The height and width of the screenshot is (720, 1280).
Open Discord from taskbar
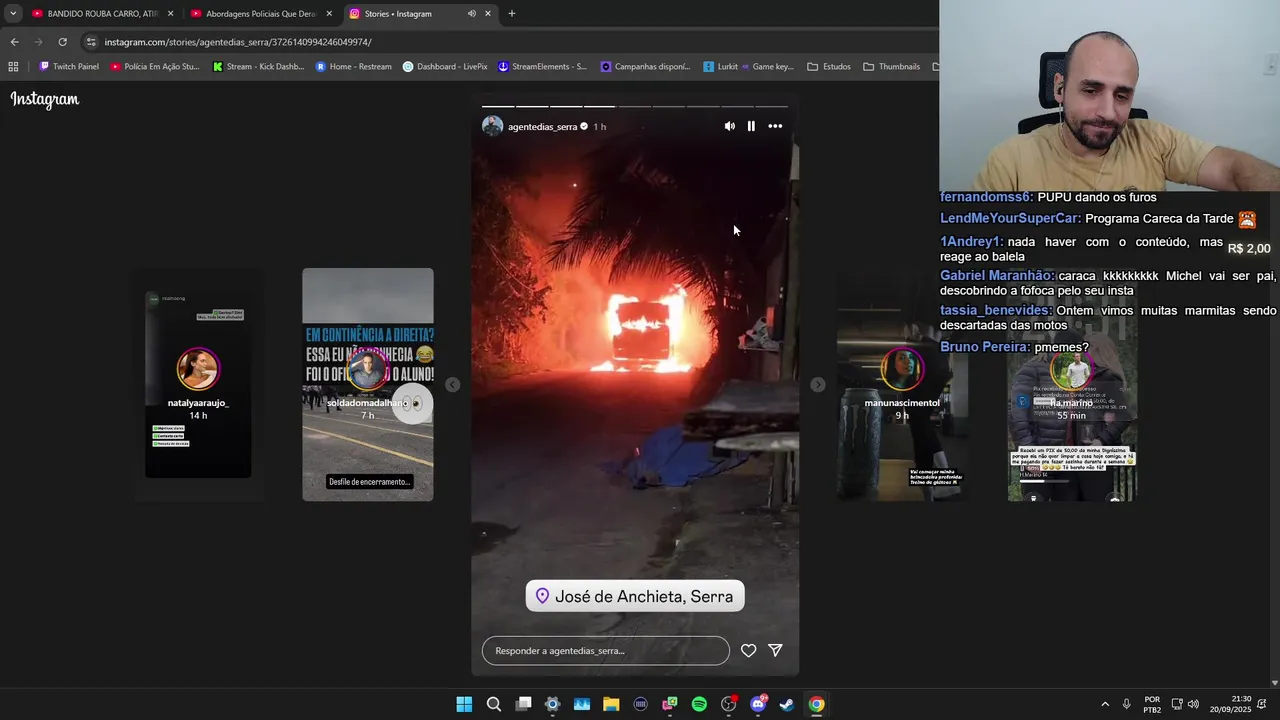(x=758, y=704)
